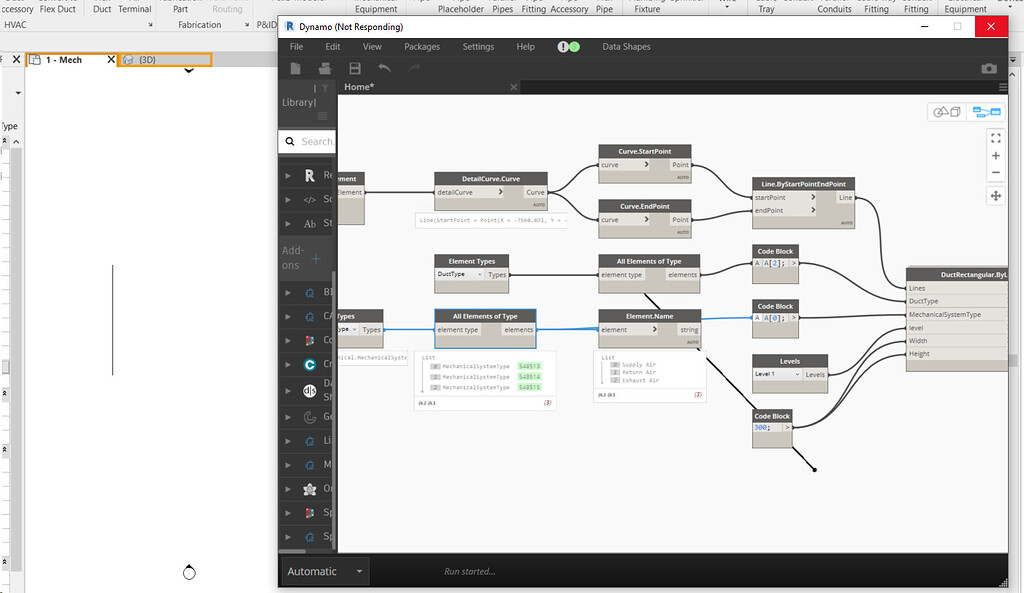The image size is (1024, 593).
Task: Click the Zoom In icon on the canvas
Action: [x=996, y=155]
